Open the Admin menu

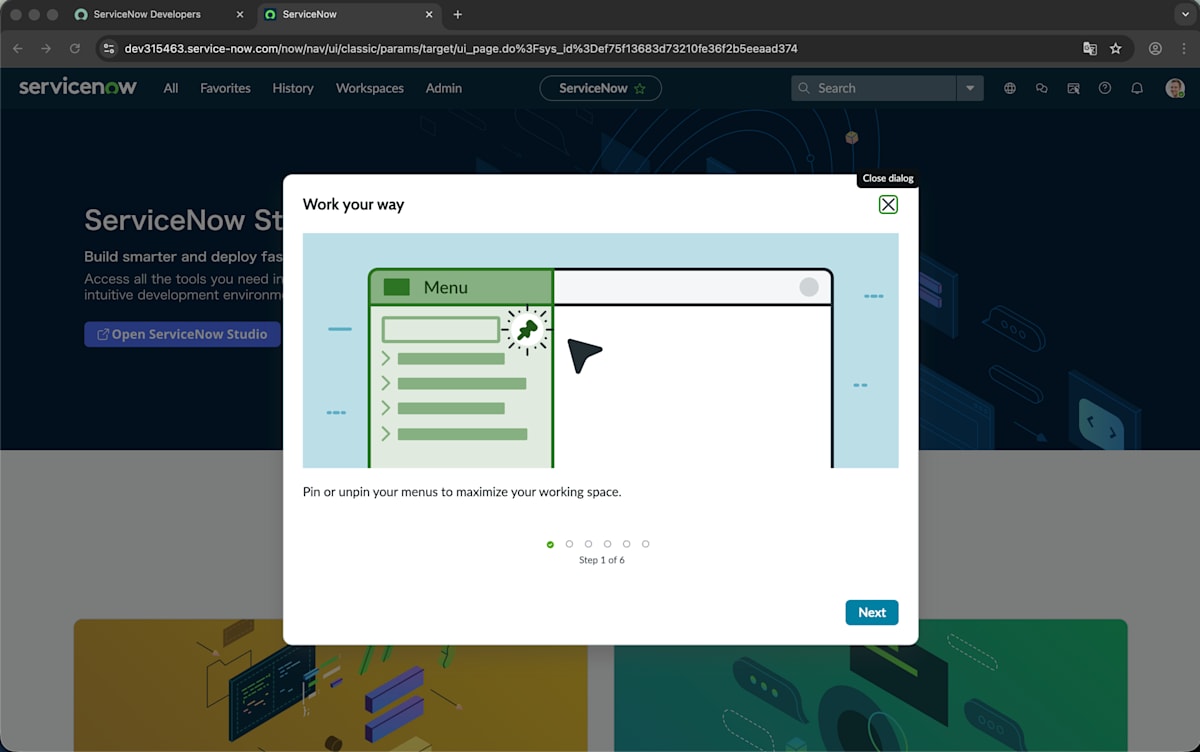pyautogui.click(x=444, y=88)
